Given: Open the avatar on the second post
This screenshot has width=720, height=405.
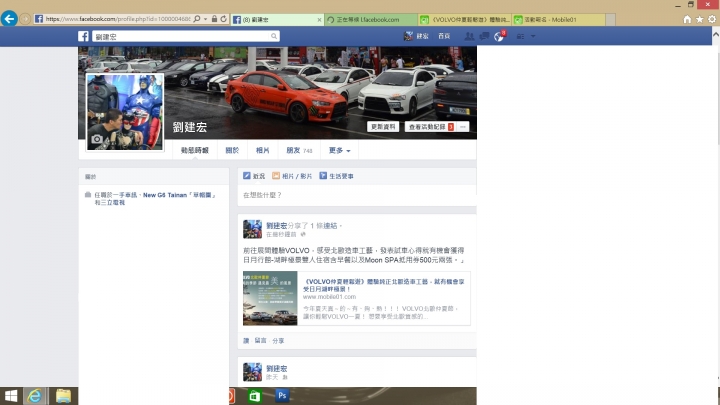Looking at the screenshot, I should [252, 372].
